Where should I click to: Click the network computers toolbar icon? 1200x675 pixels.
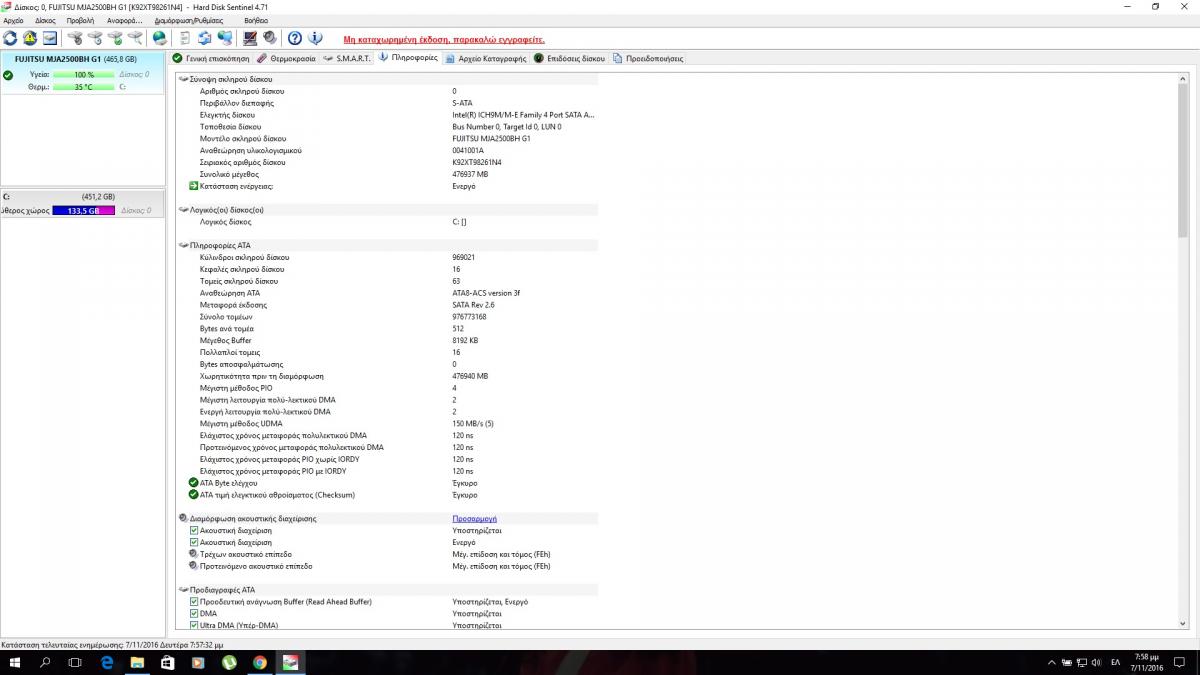[225, 38]
